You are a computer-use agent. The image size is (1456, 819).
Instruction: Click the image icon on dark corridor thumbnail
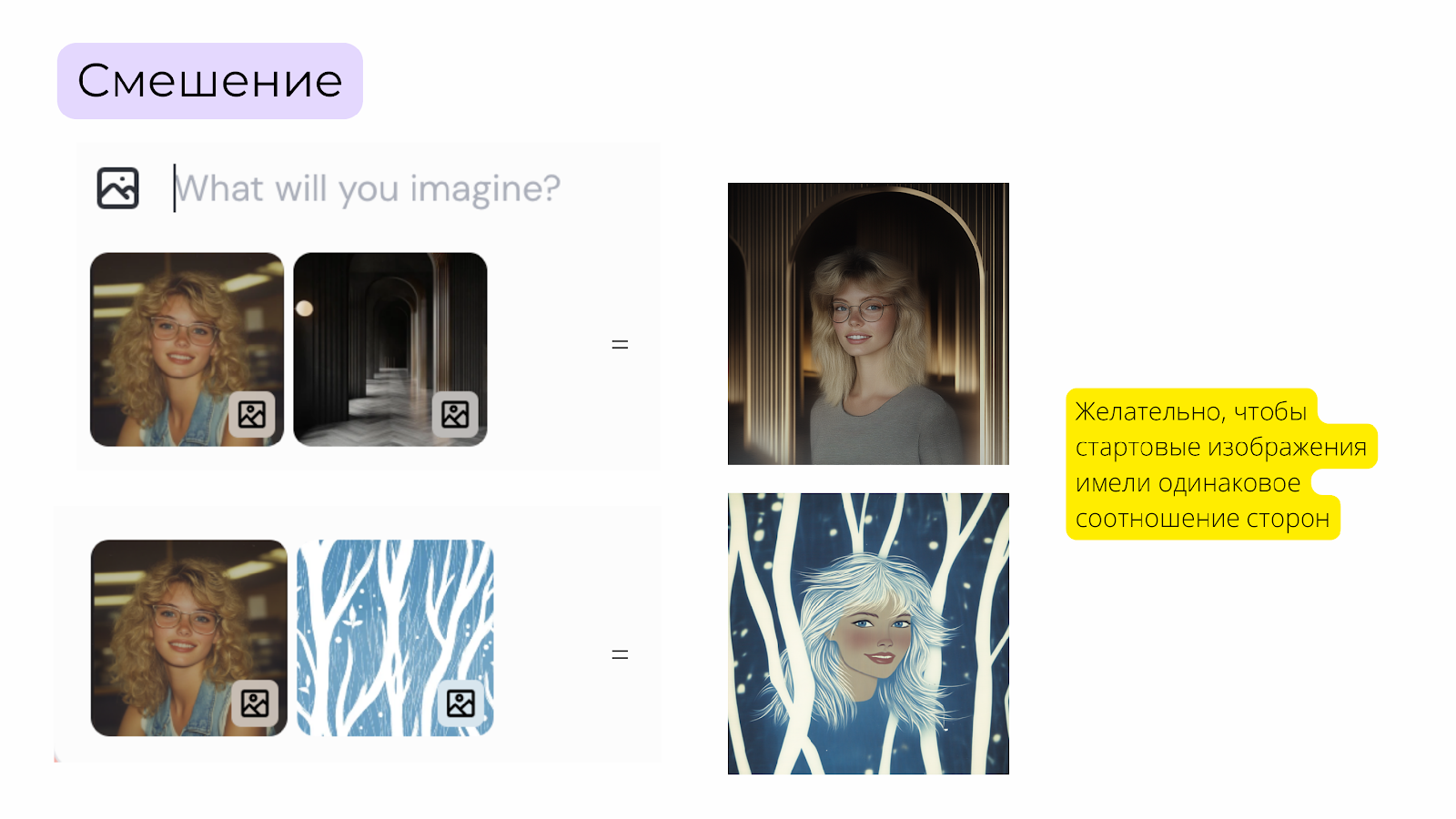coord(455,414)
